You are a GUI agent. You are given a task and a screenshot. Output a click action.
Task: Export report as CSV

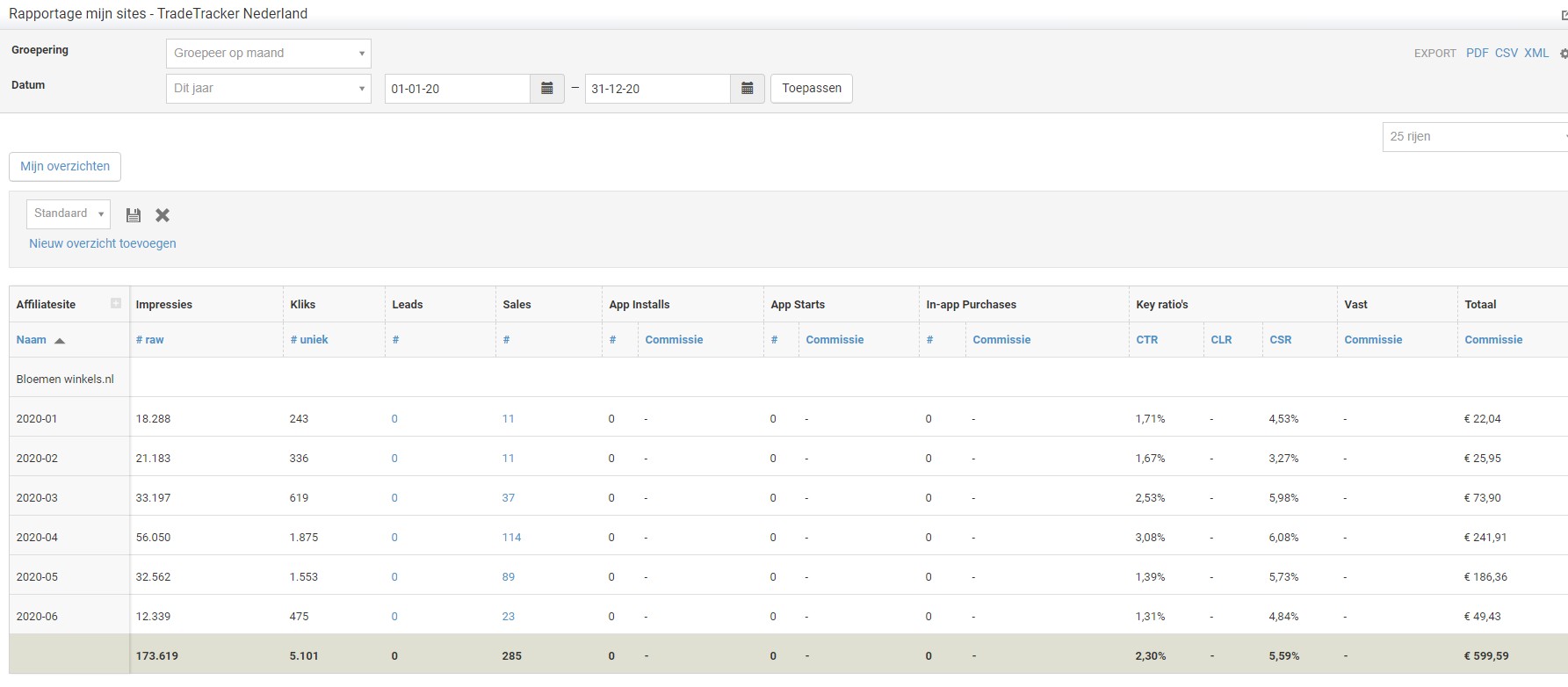pos(1507,54)
